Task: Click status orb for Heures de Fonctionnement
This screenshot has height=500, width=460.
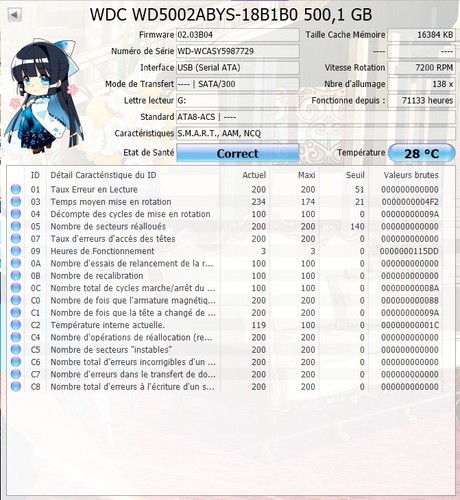Action: click(16, 251)
